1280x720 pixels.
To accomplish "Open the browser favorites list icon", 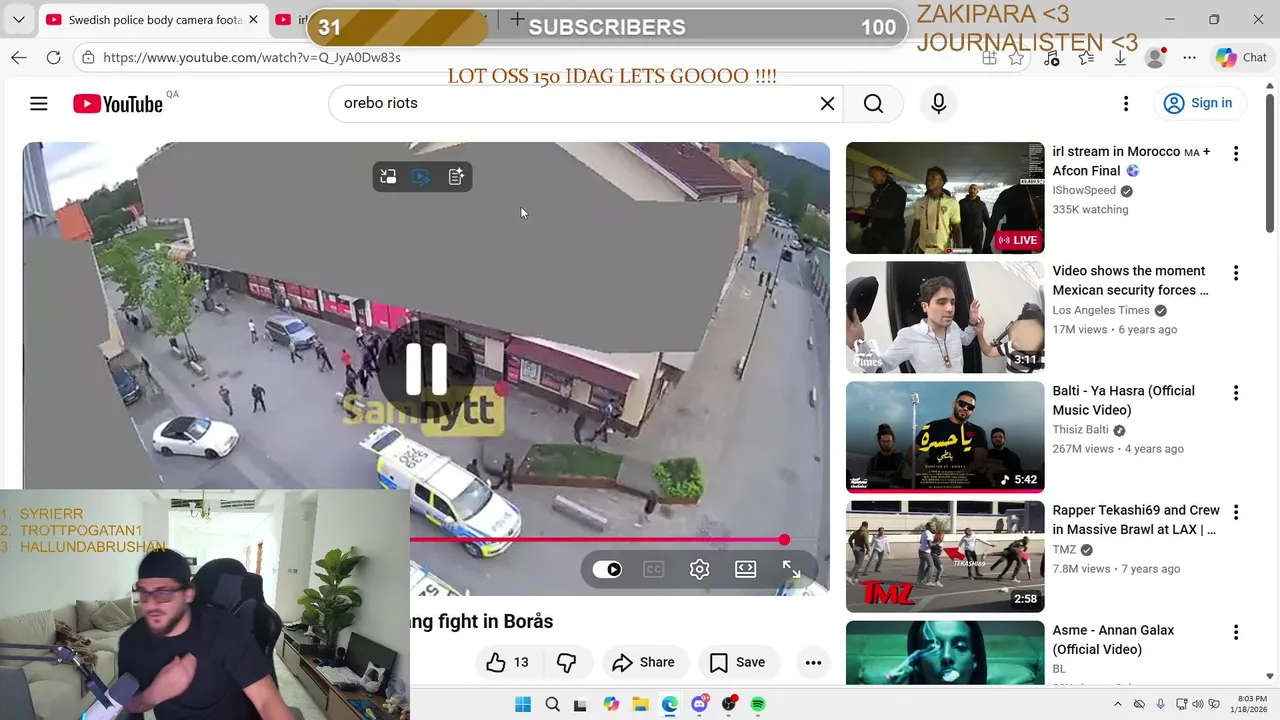I will point(1086,58).
